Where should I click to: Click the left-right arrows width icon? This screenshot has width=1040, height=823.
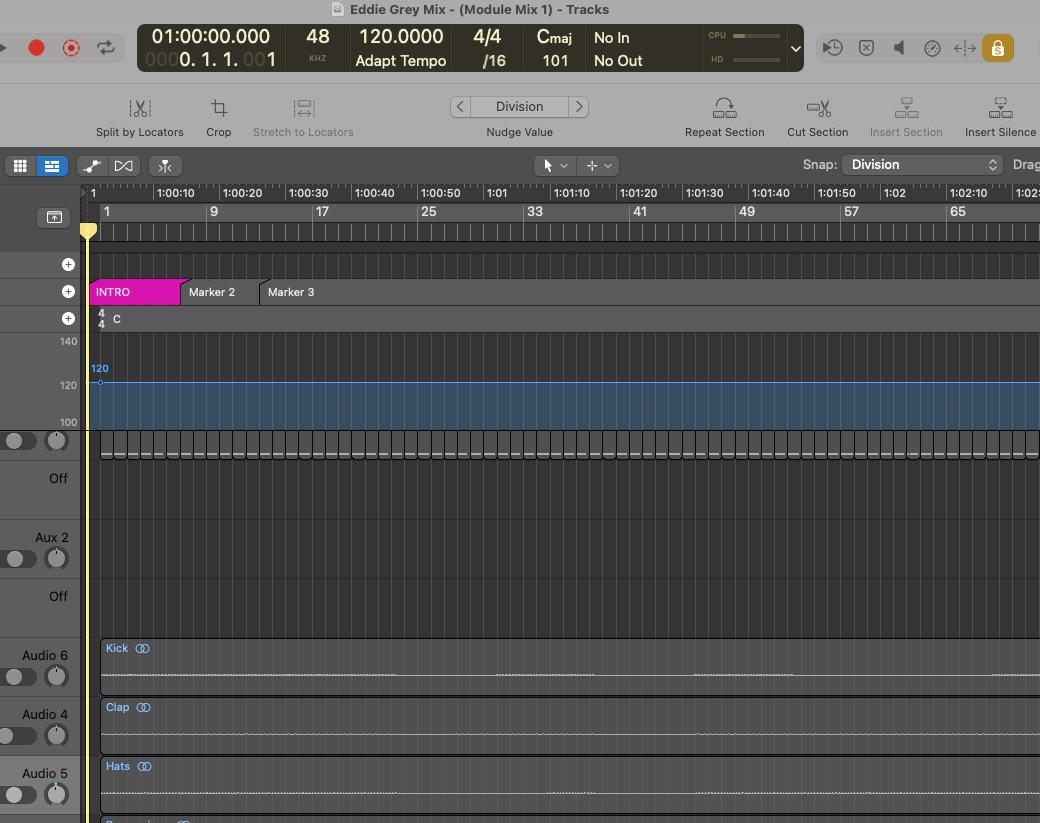coord(964,48)
